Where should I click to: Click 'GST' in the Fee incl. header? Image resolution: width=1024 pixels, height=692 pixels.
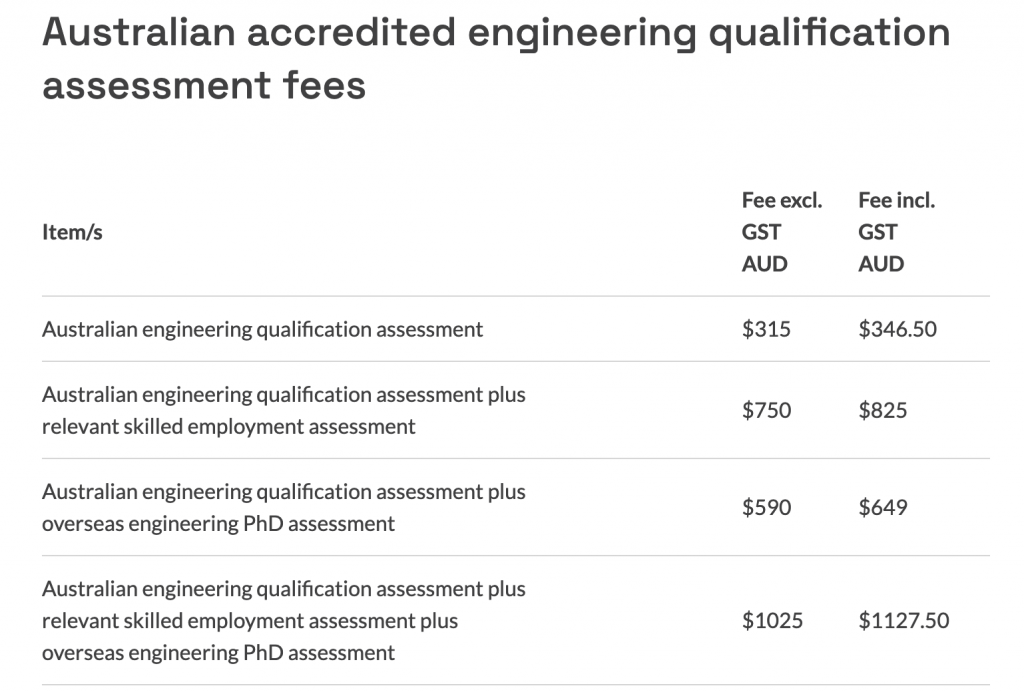878,232
